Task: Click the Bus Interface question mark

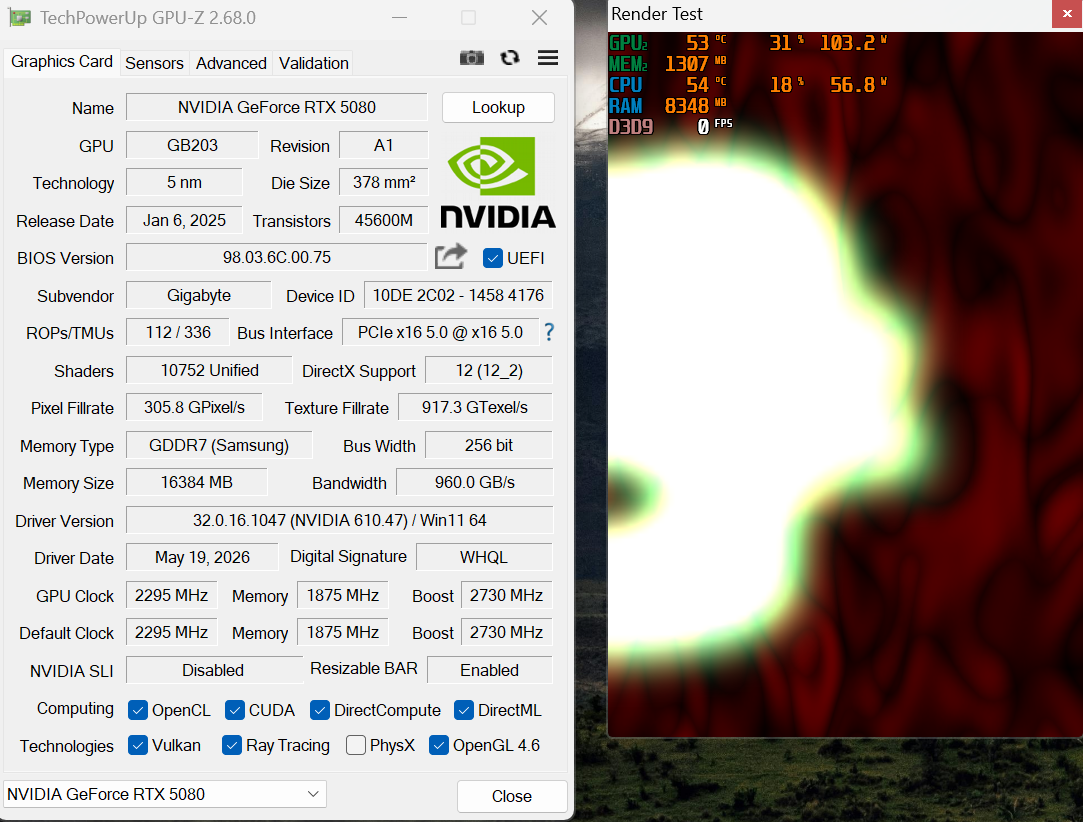Action: pos(549,332)
